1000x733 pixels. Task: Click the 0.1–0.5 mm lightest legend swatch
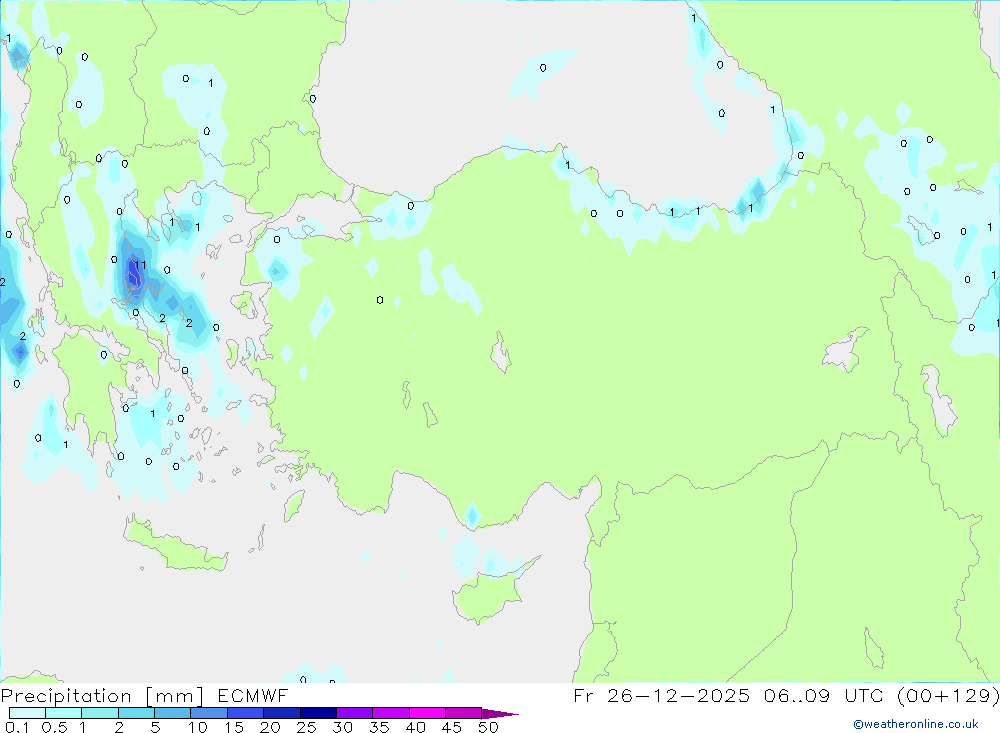click(27, 713)
